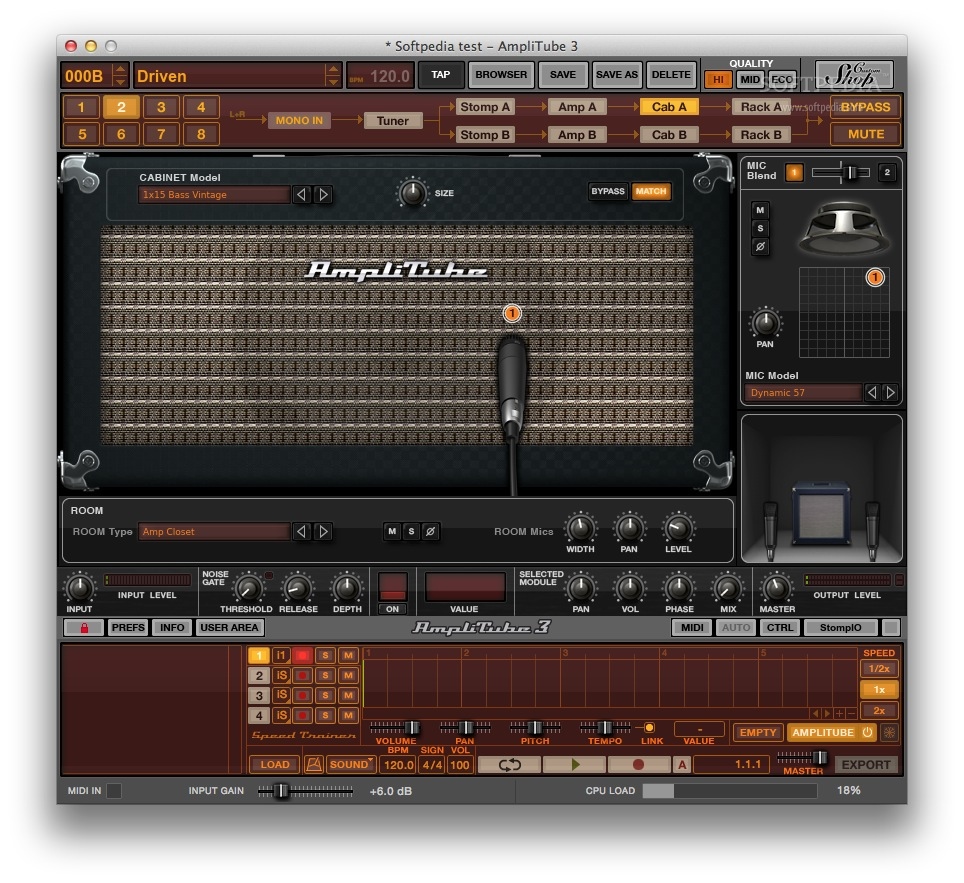Click the record button in Speed Trainer
This screenshot has height=883, width=964.
[x=639, y=764]
